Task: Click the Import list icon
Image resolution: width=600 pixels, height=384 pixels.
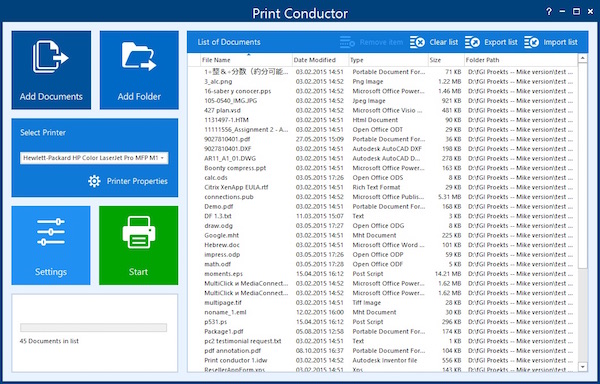Action: pyautogui.click(x=532, y=42)
